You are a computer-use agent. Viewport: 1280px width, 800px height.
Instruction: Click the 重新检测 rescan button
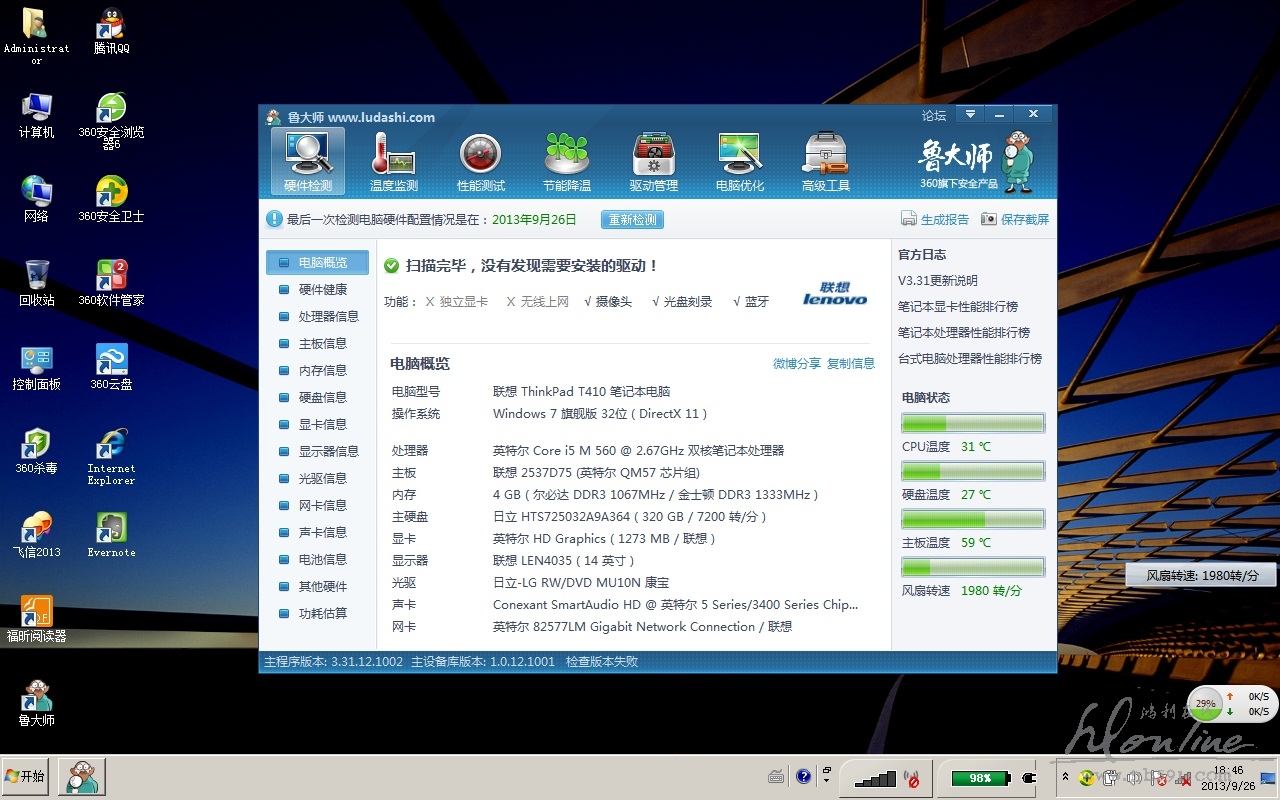(x=632, y=219)
